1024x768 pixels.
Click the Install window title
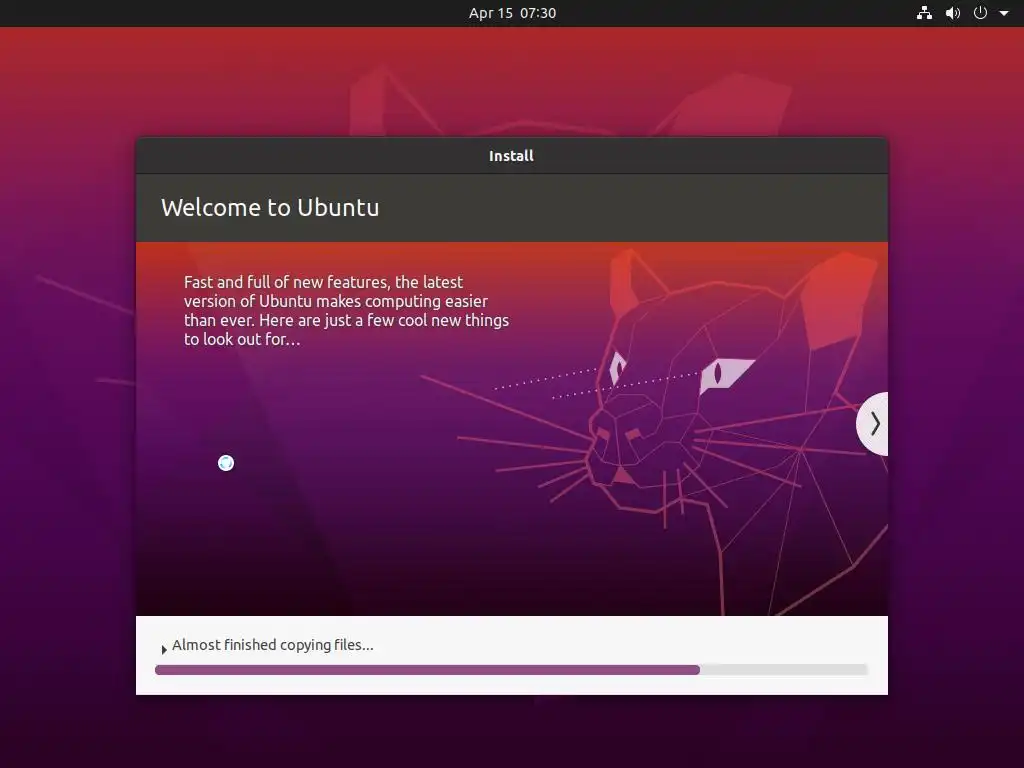[x=511, y=156]
